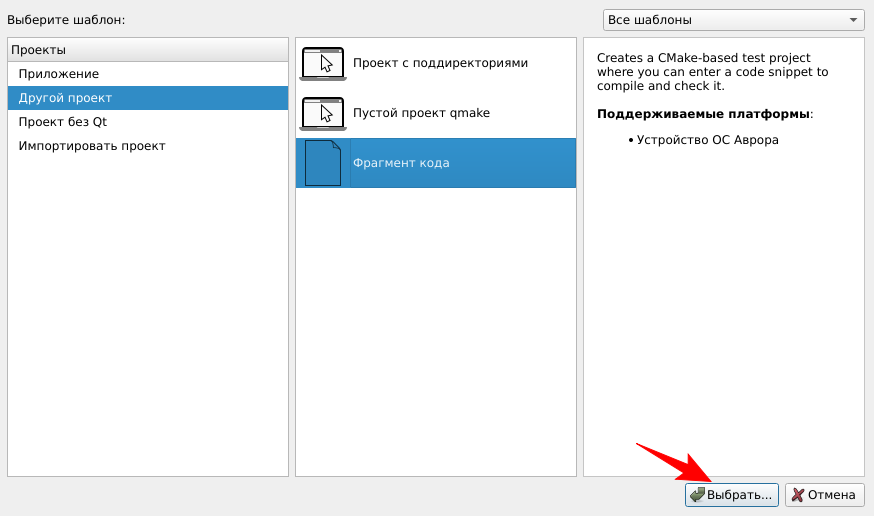
Task: Select the Проект с поддиректориями template label
Action: point(440,63)
